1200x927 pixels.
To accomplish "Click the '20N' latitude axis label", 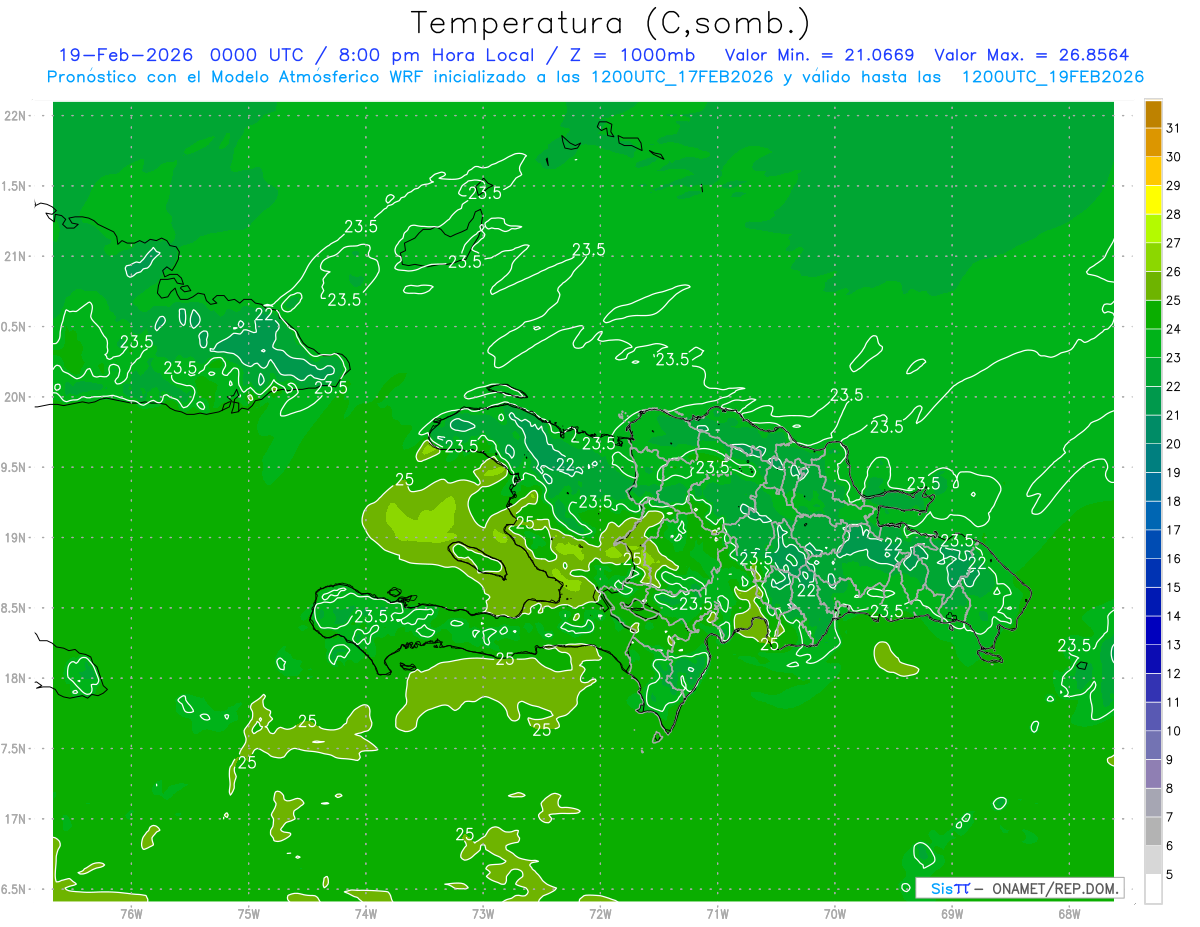I will tap(16, 397).
